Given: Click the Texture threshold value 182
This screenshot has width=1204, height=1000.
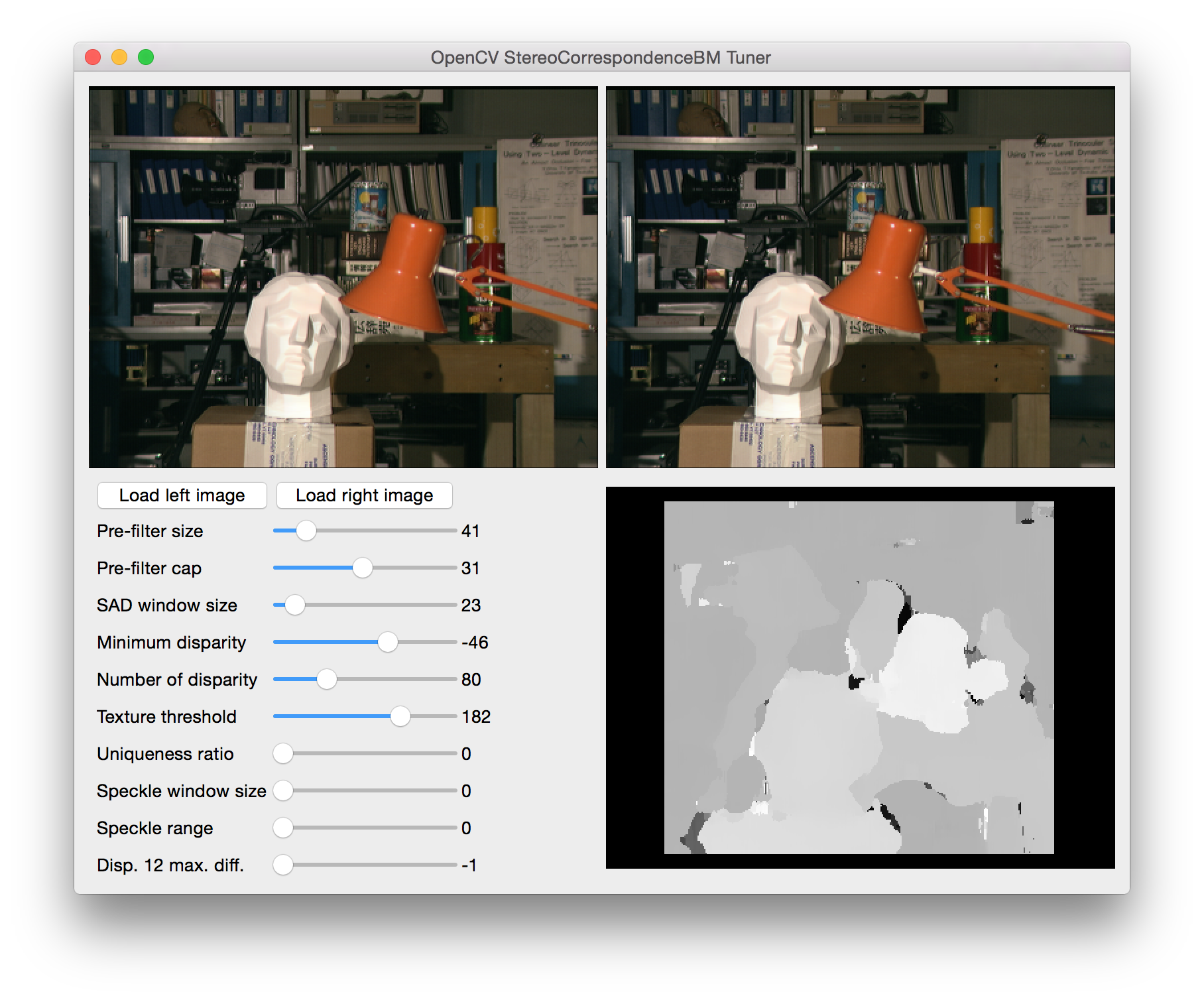Looking at the screenshot, I should [x=476, y=717].
